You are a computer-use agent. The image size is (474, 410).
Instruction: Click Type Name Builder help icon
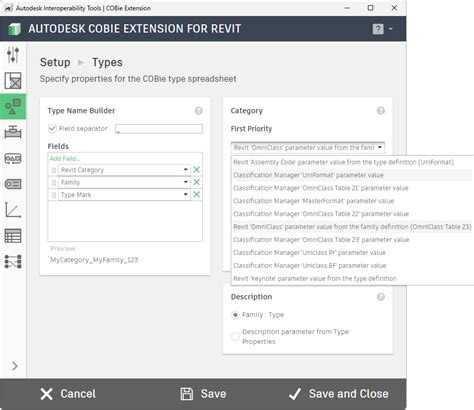click(199, 111)
